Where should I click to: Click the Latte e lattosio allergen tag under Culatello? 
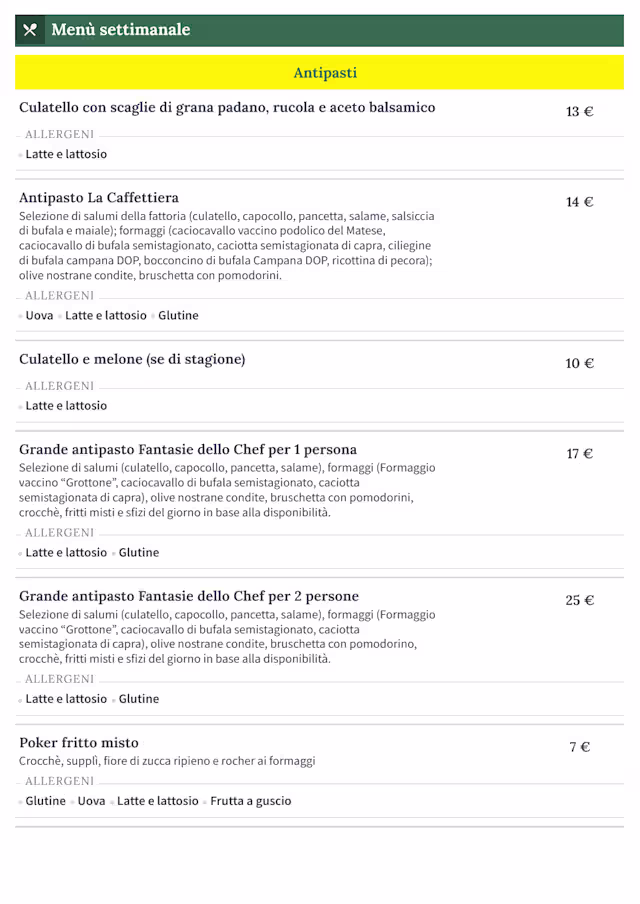click(64, 154)
